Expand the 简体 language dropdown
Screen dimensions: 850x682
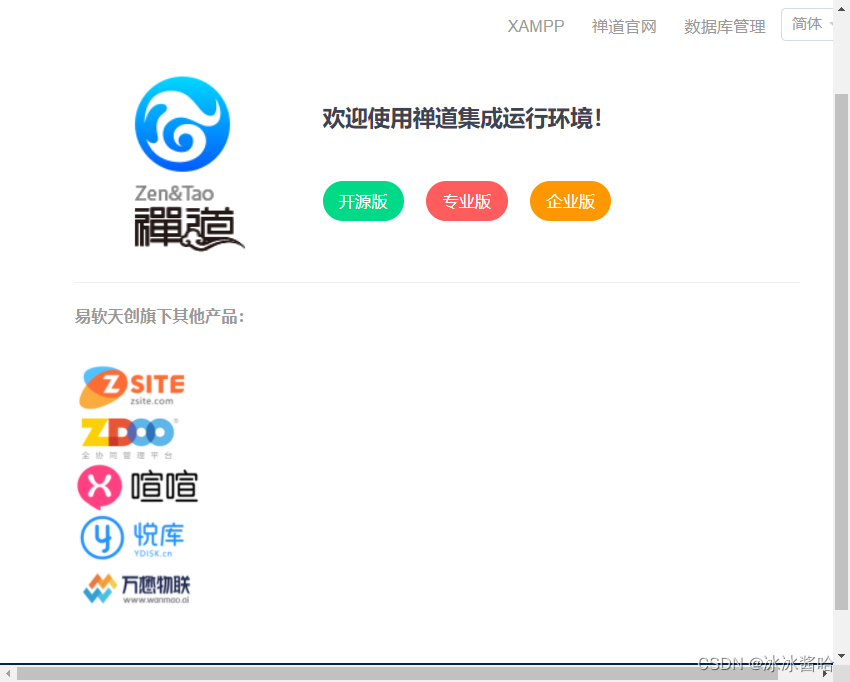click(808, 24)
